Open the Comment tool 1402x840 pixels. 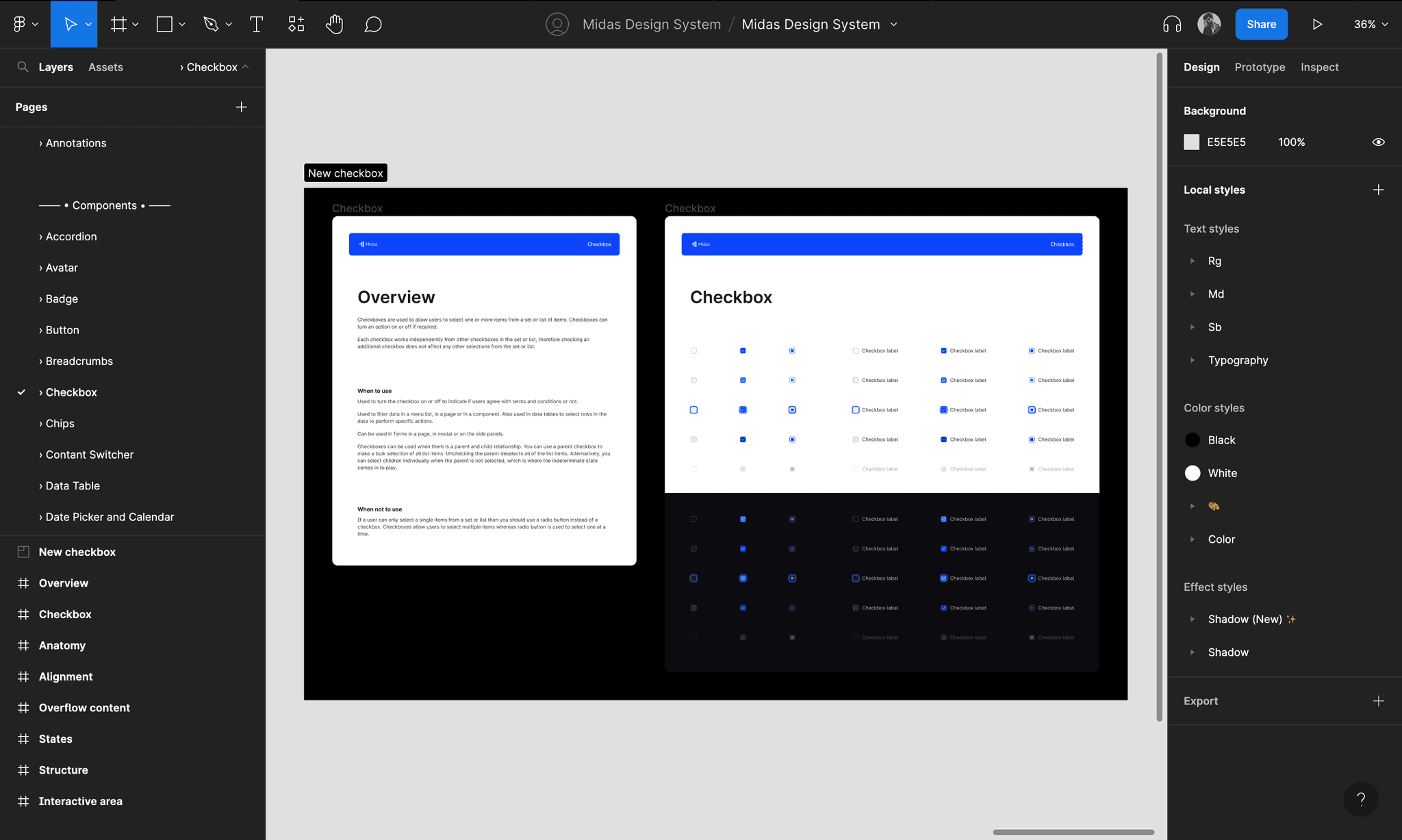pos(373,25)
